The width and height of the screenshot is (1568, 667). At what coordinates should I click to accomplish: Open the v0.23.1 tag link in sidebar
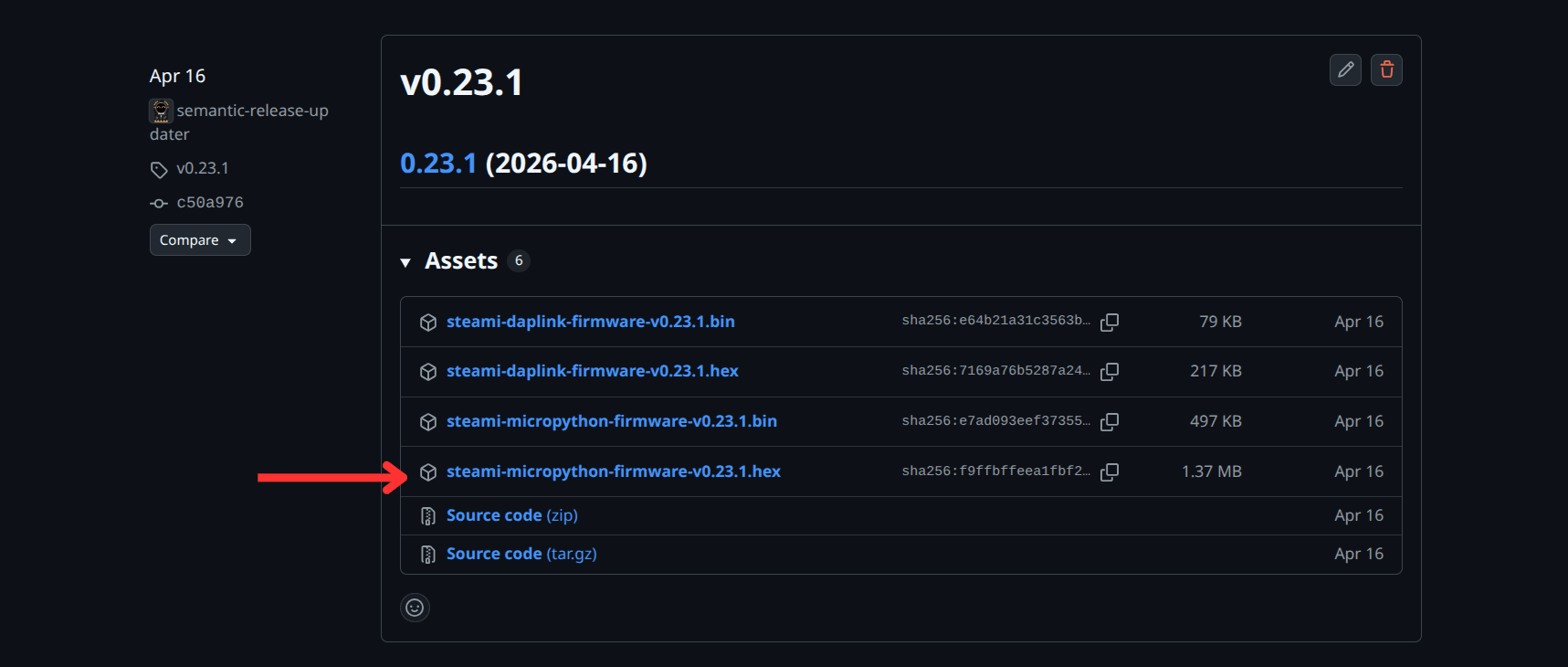(x=203, y=168)
